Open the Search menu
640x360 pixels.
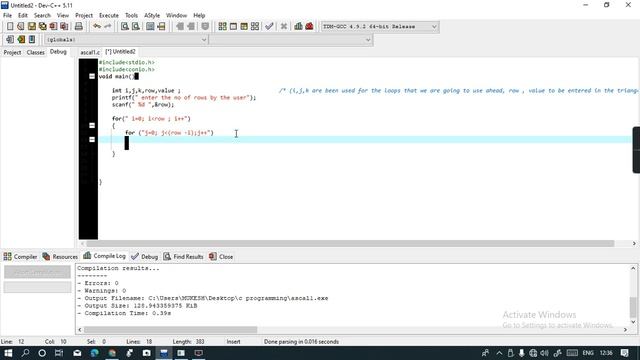pos(42,15)
